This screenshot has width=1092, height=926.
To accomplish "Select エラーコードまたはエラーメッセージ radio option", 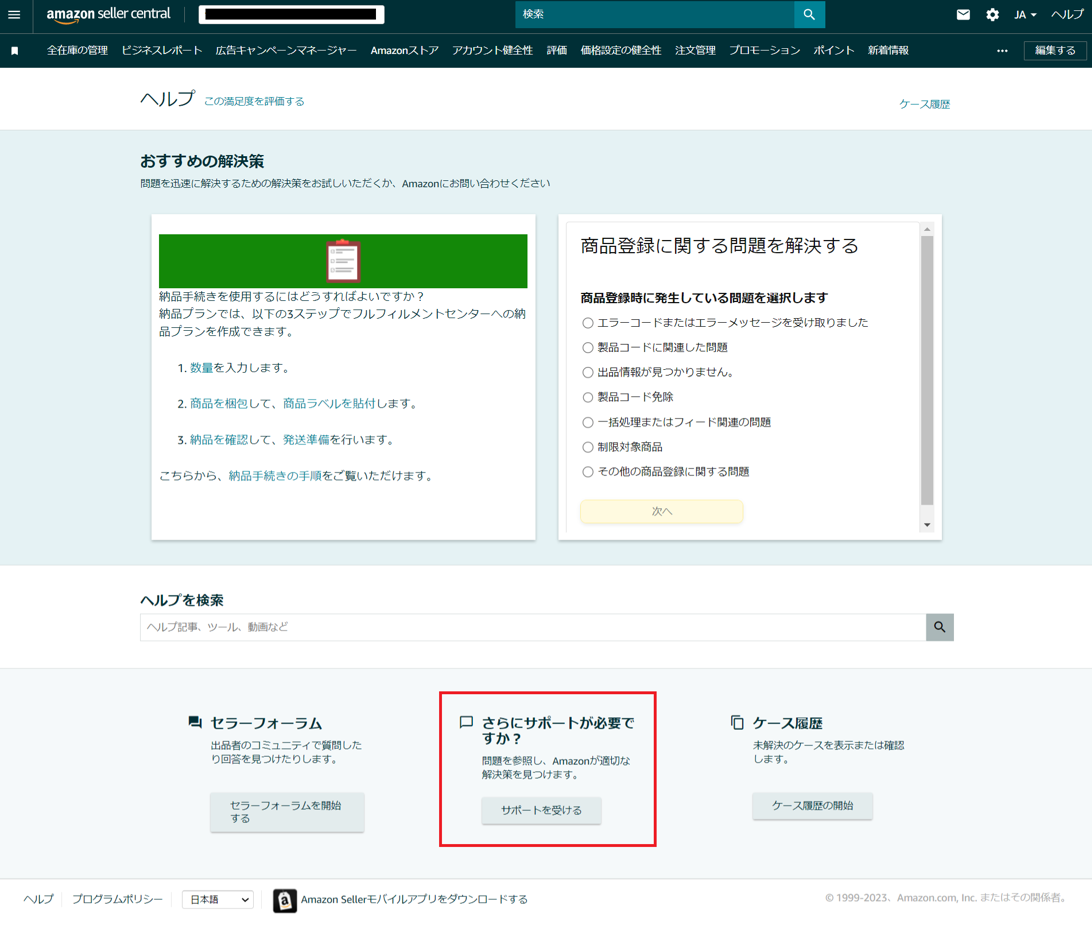I will tap(588, 323).
